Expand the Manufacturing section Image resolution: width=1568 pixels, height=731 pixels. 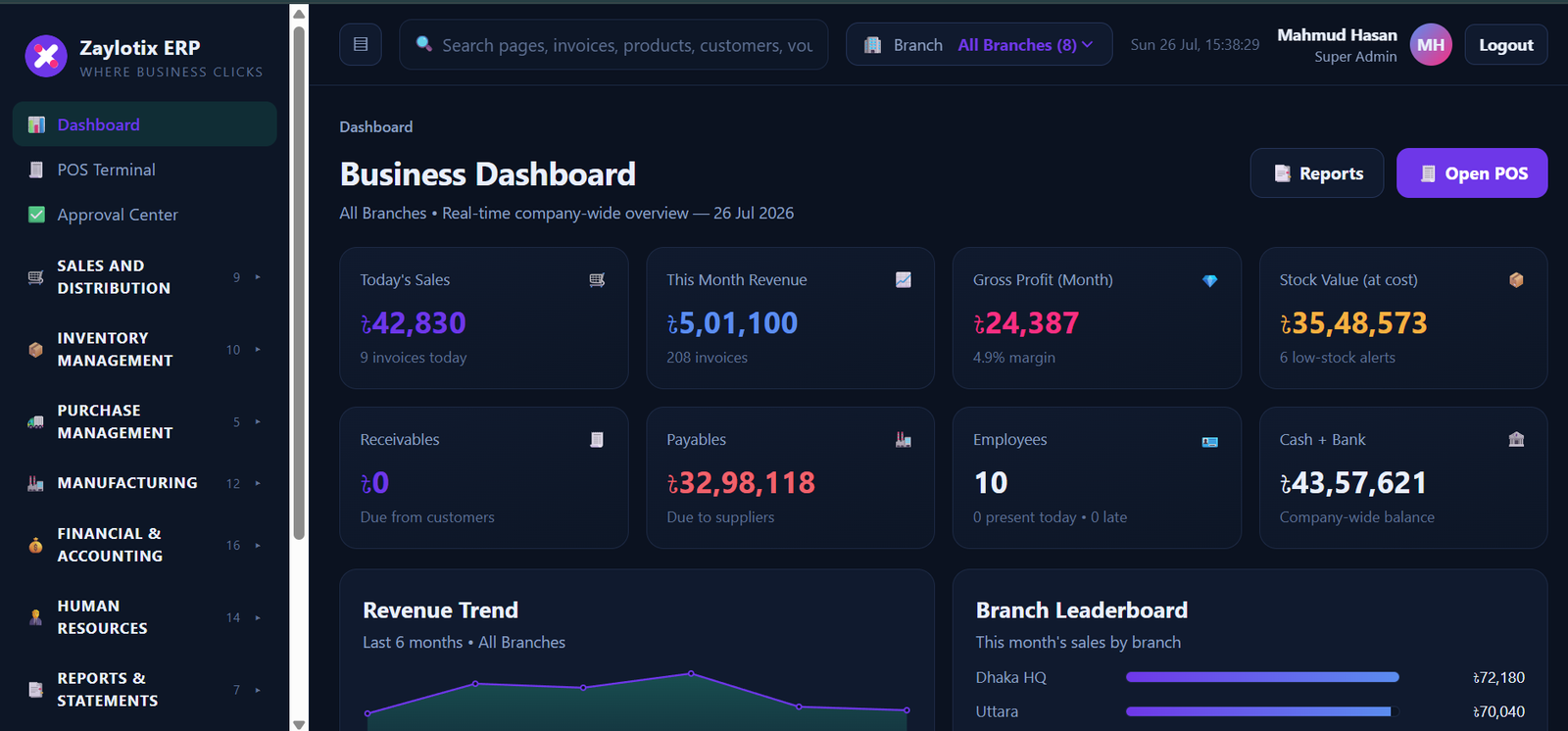click(x=144, y=483)
